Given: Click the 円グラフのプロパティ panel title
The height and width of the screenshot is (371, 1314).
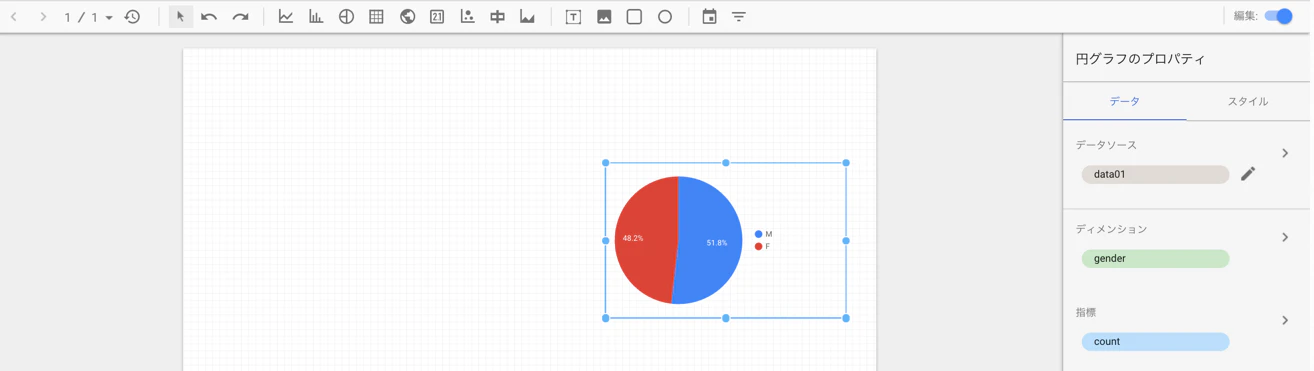Looking at the screenshot, I should tap(1140, 59).
